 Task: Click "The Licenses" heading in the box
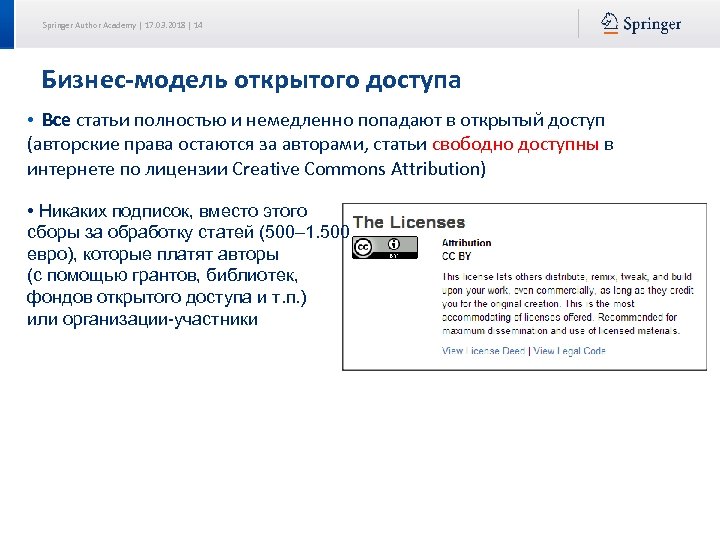tap(409, 222)
